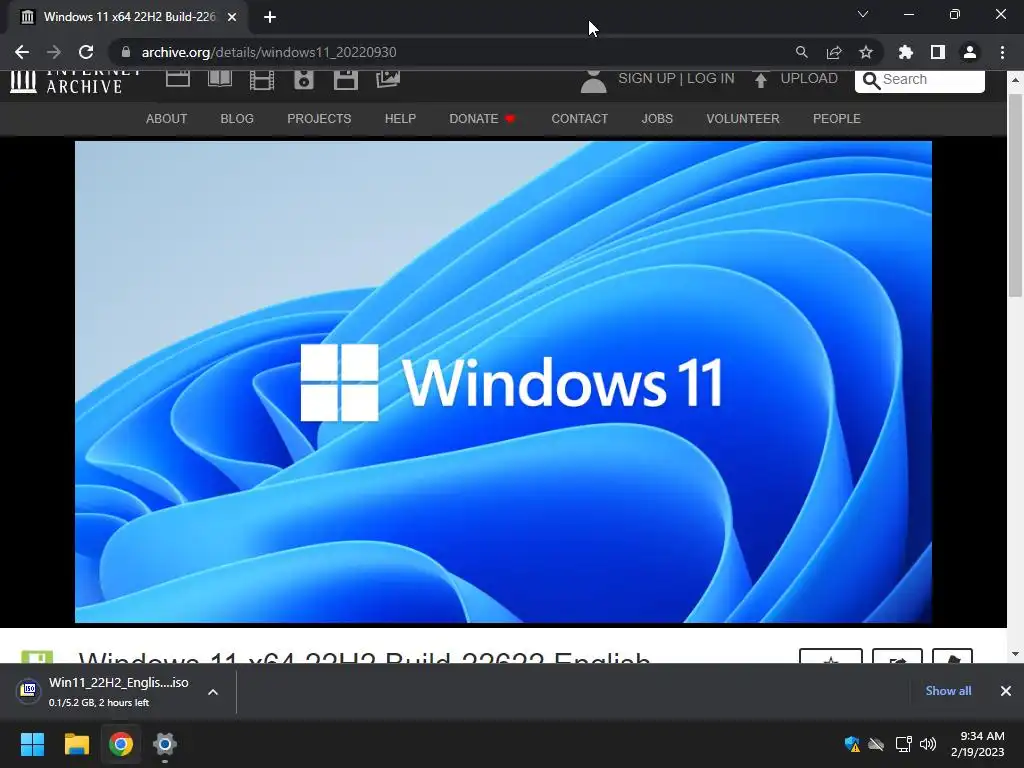Click the Internet Archive search field
Image resolution: width=1024 pixels, height=768 pixels.
[920, 80]
